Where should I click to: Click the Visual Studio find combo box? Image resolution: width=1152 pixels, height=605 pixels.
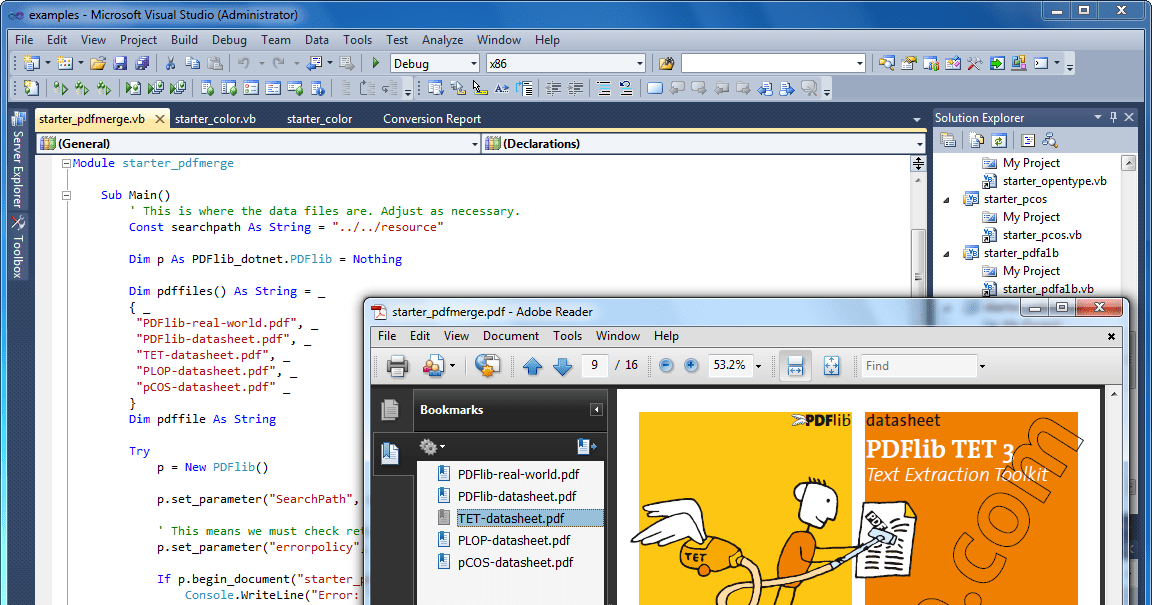pos(774,64)
